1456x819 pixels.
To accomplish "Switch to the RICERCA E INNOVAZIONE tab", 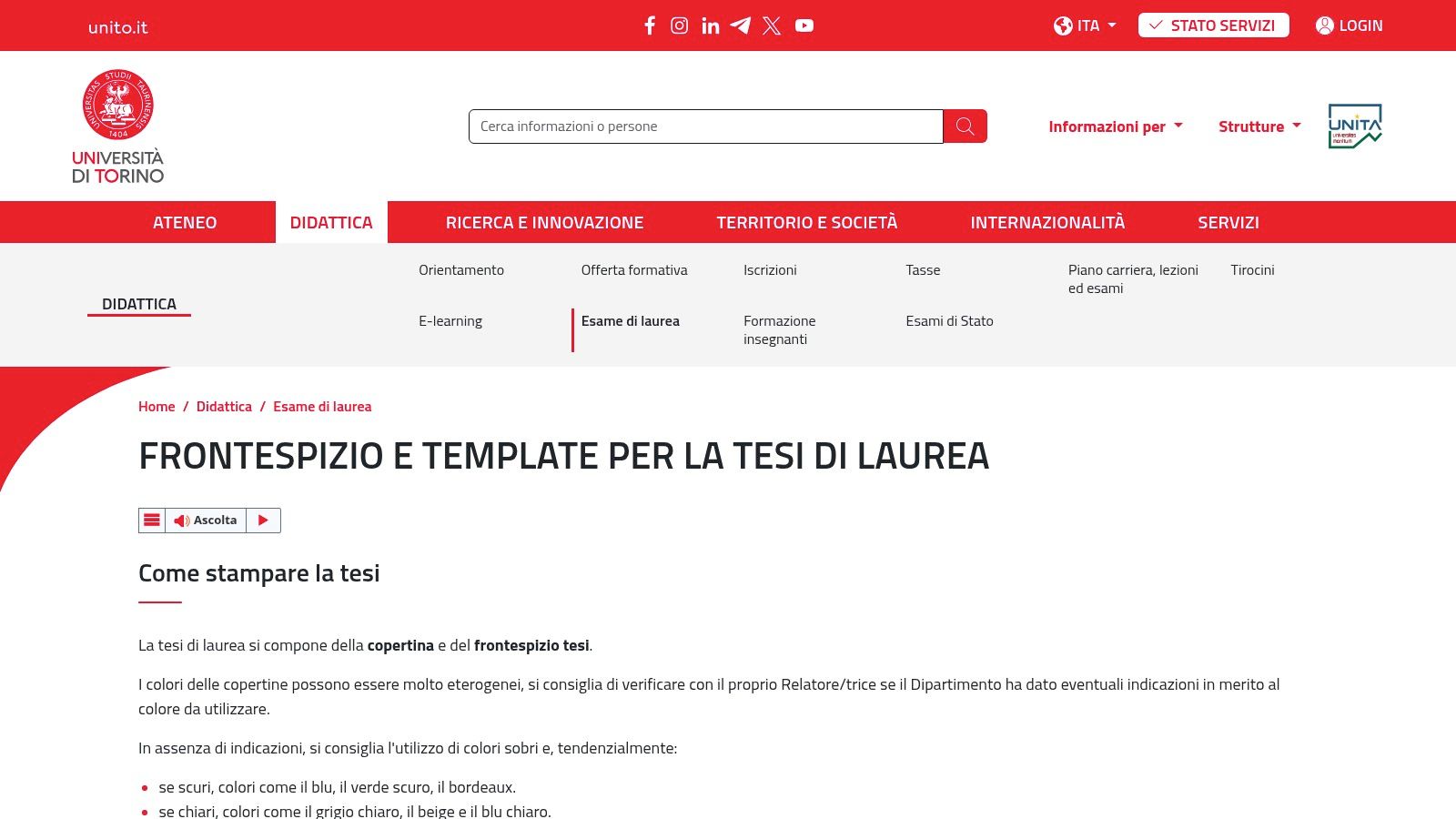I will (544, 222).
